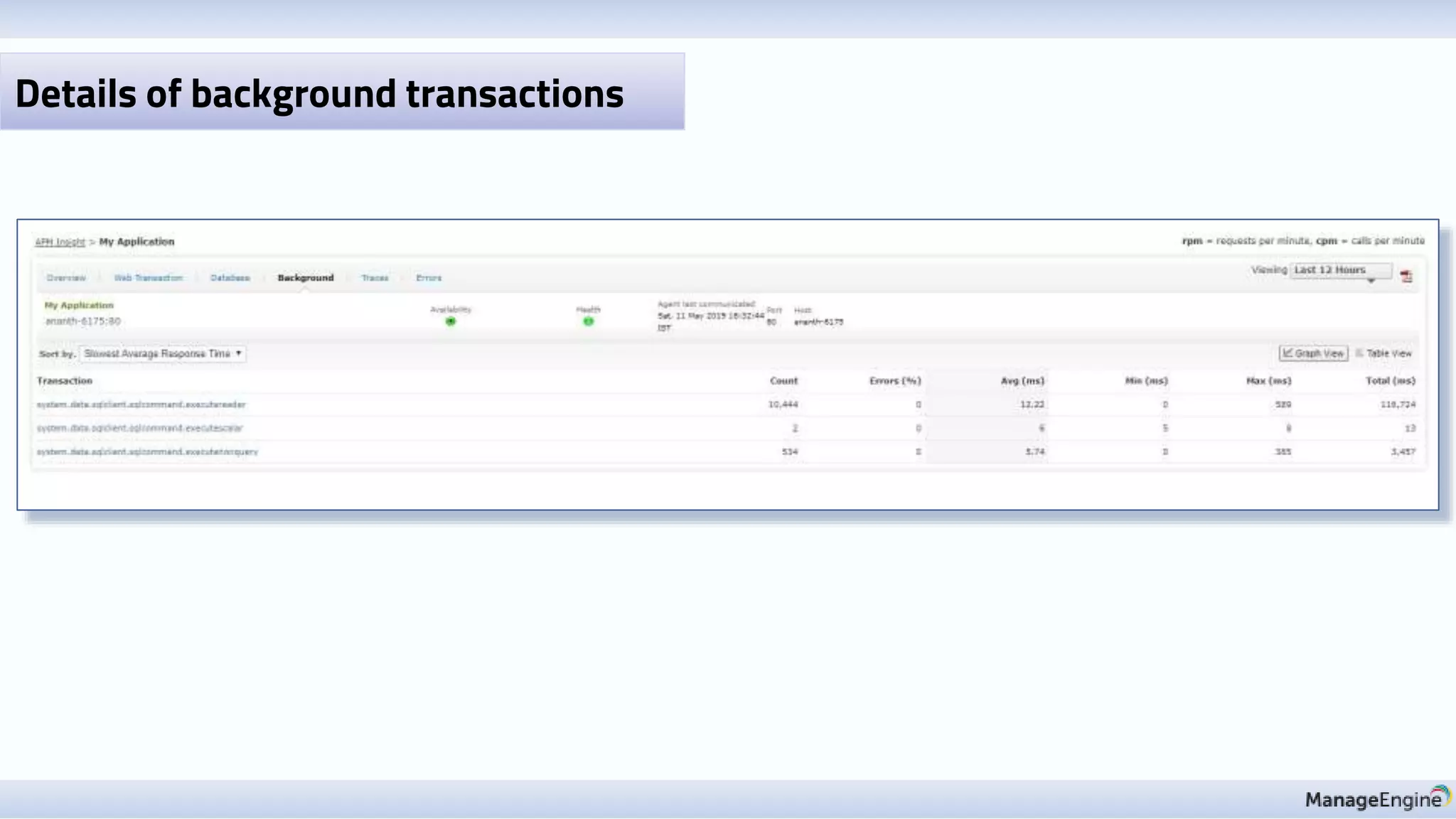Select the 10,444 count cell

pyautogui.click(x=783, y=405)
